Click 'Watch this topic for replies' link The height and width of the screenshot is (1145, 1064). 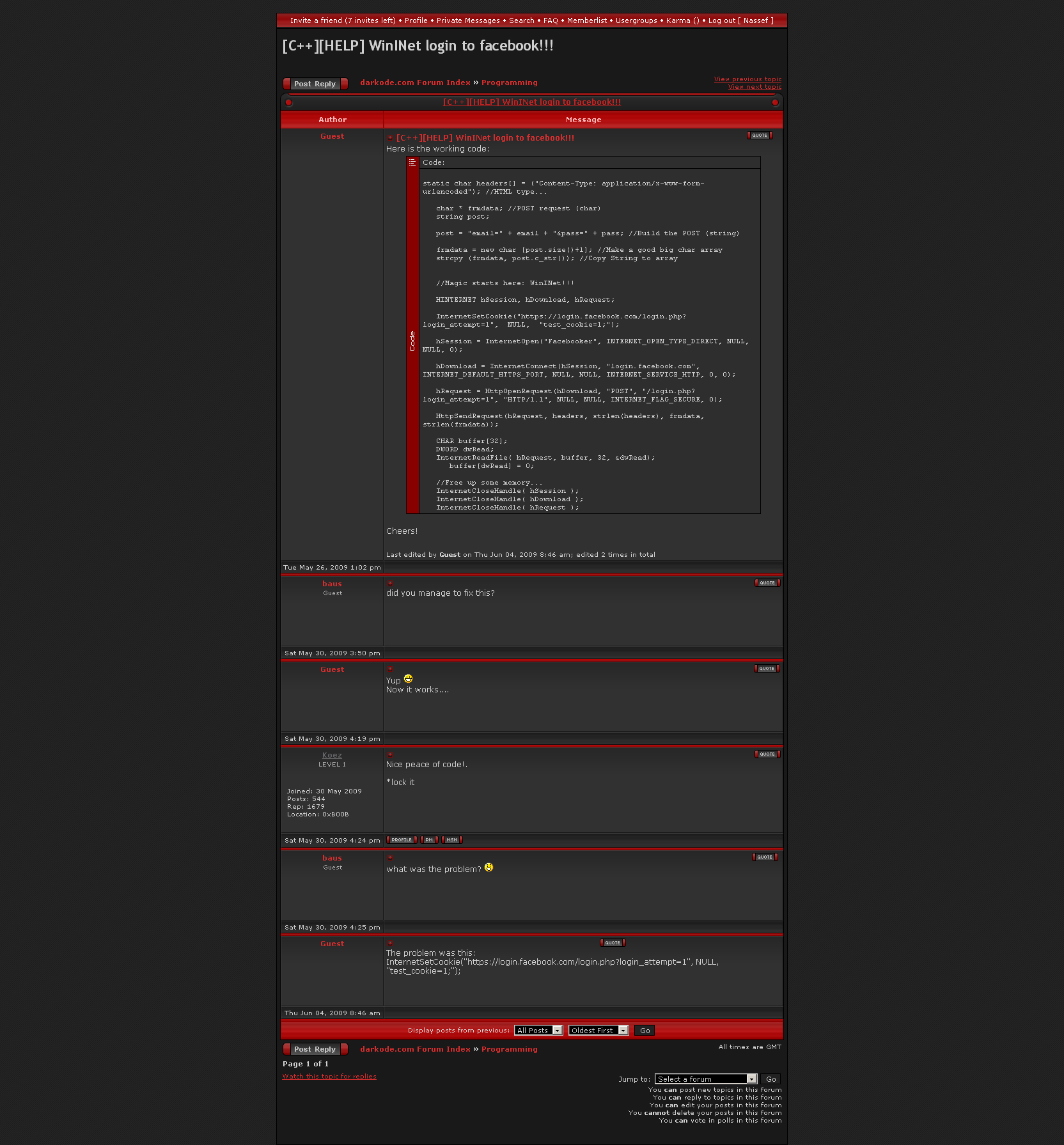[329, 1077]
